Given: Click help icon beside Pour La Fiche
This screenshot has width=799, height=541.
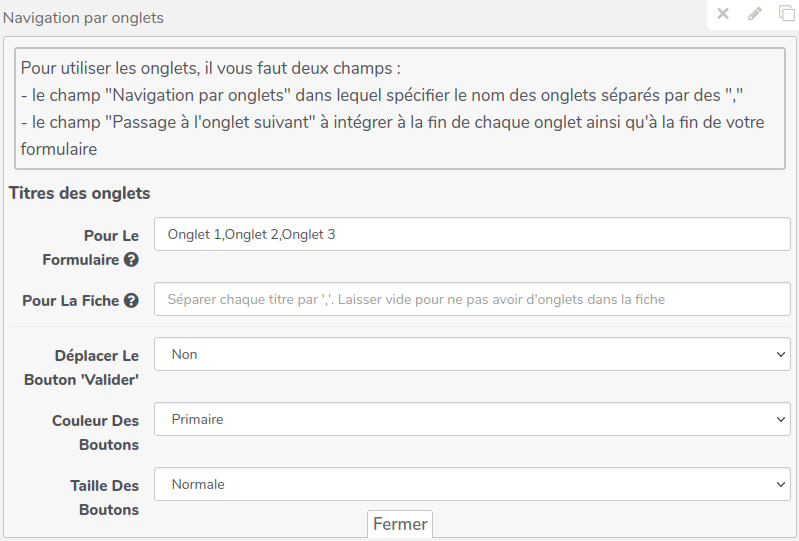Looking at the screenshot, I should tap(131, 300).
